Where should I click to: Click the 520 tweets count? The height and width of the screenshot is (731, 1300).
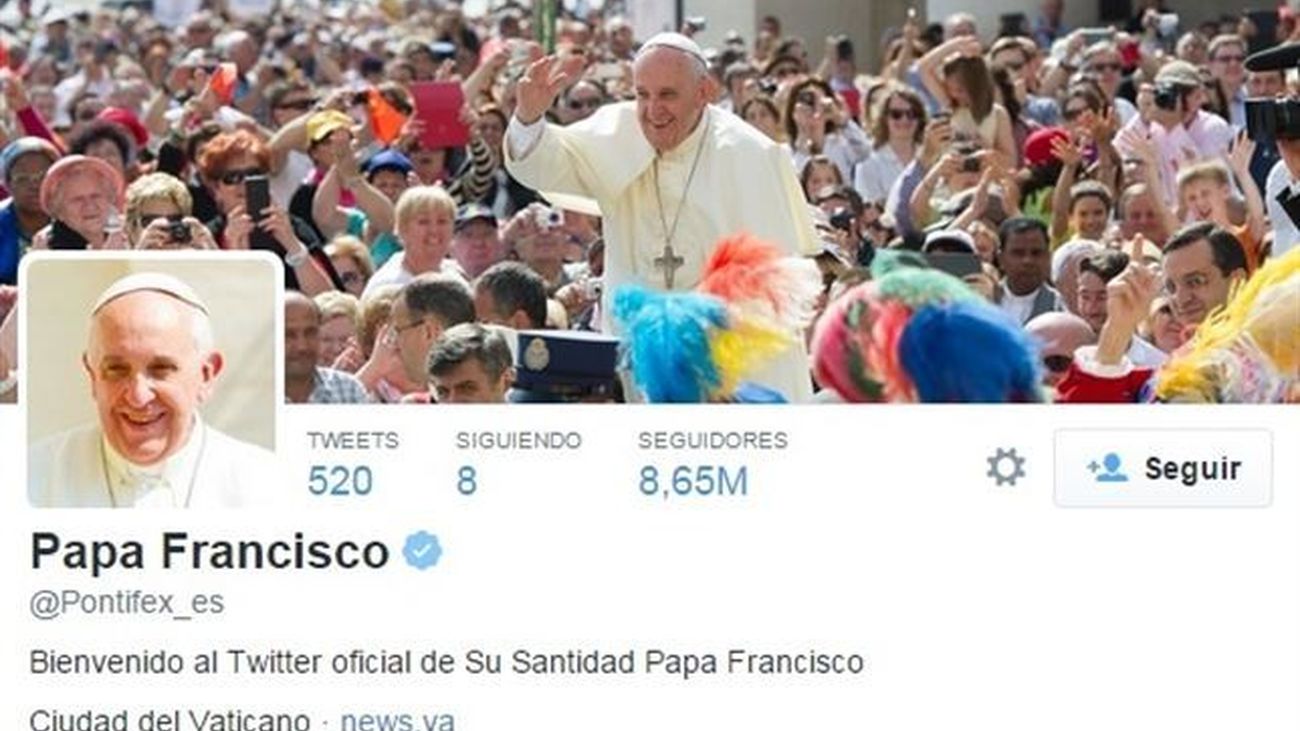tap(340, 481)
